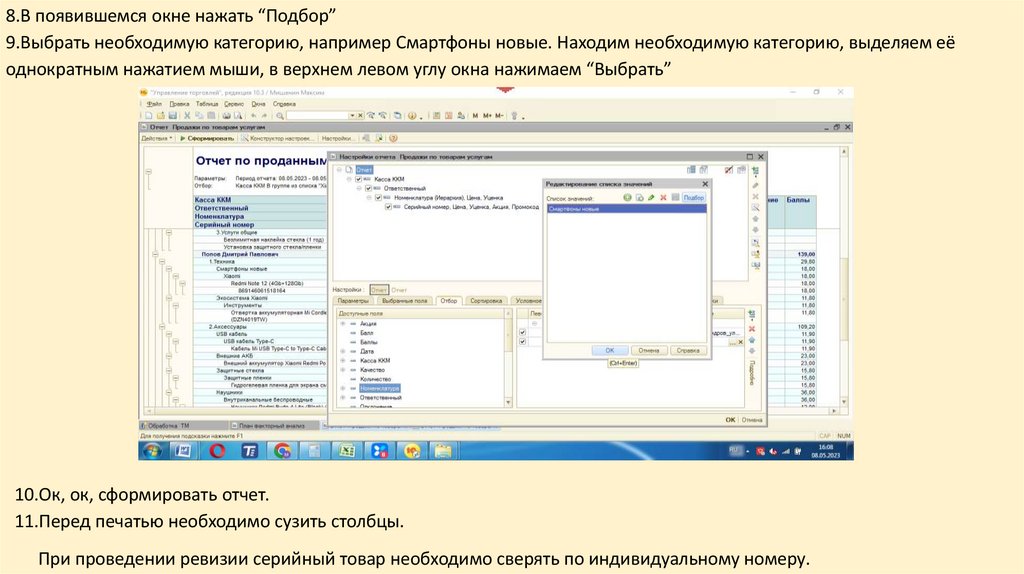
Task: Open the Файл menu
Action: click(x=154, y=104)
